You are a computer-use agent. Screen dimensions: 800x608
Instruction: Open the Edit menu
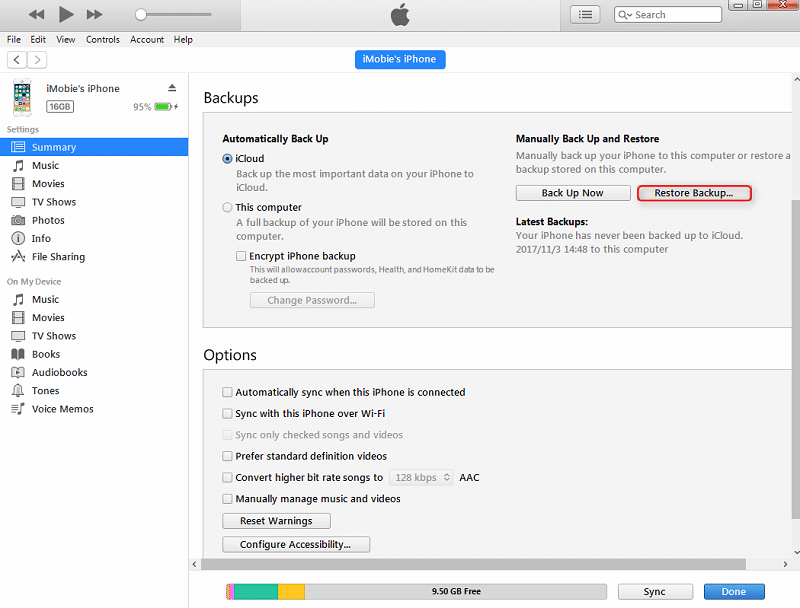pyautogui.click(x=38, y=40)
